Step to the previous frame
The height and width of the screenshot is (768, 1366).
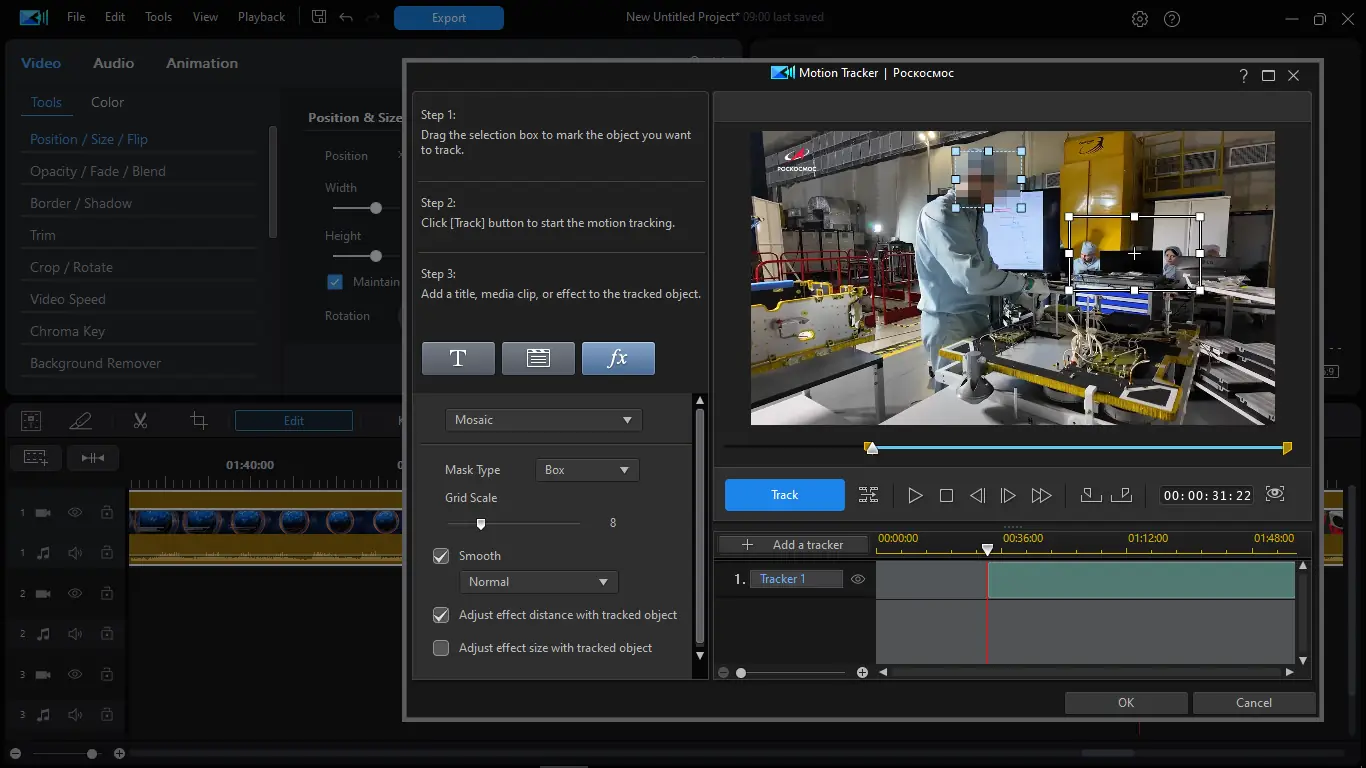pyautogui.click(x=977, y=495)
